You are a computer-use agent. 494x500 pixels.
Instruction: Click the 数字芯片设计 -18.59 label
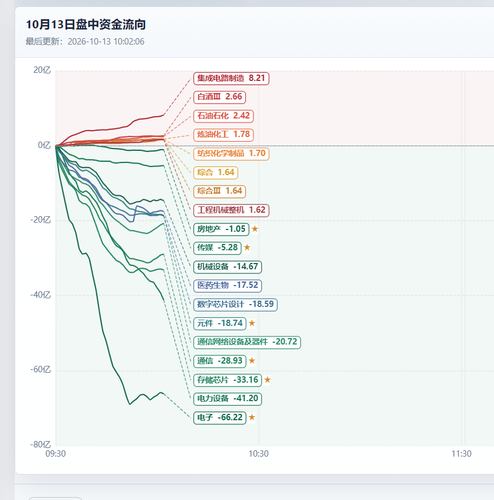click(x=235, y=304)
